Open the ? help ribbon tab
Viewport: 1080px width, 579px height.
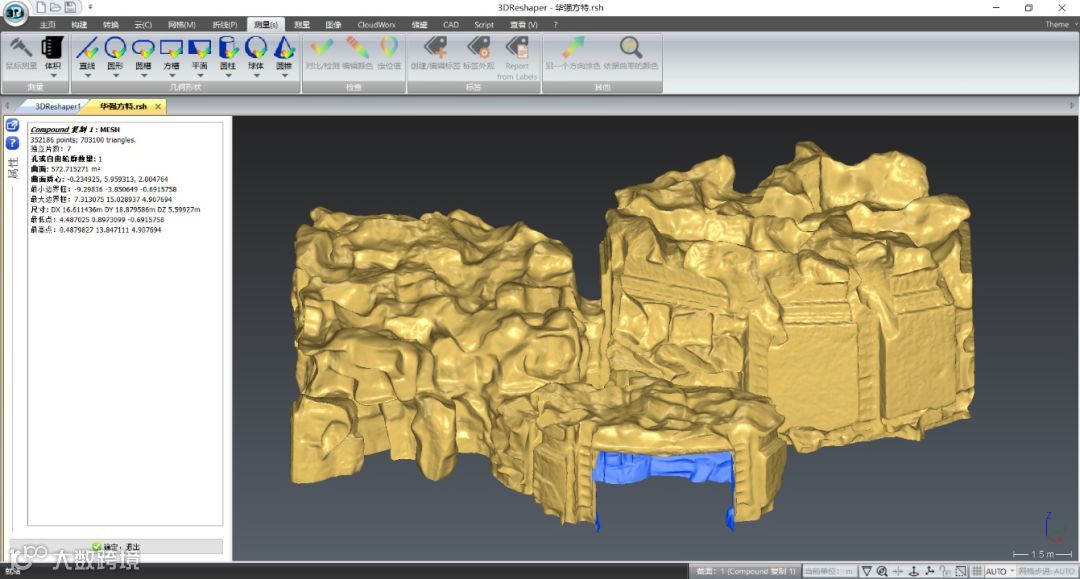click(555, 25)
